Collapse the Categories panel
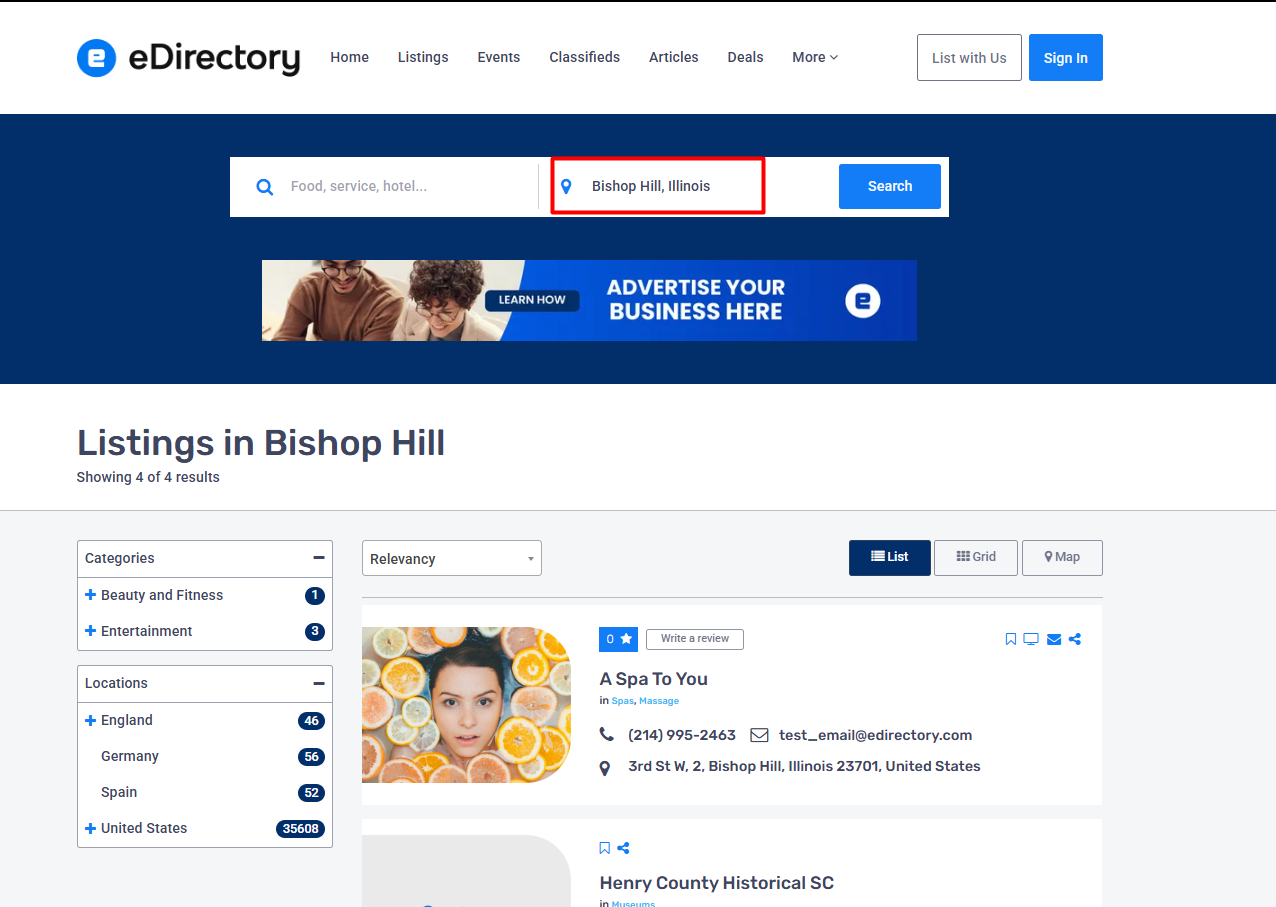This screenshot has height=907, width=1276. point(318,558)
